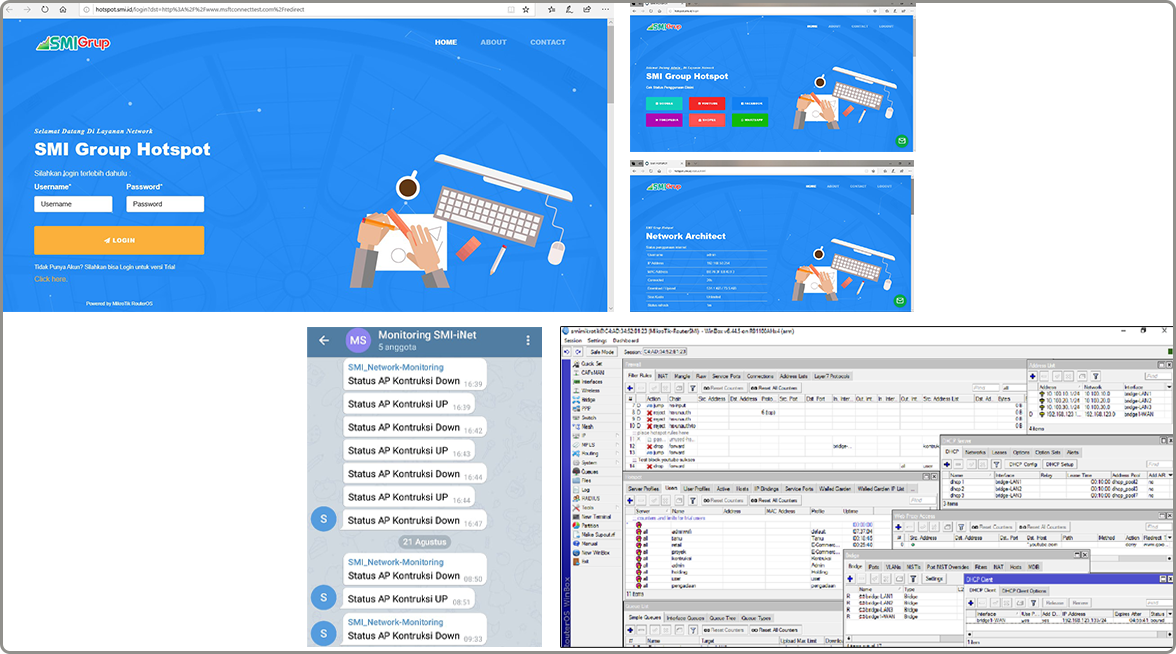1176x654 pixels.
Task: Open HOME in the large hotspot page
Action: 446,42
